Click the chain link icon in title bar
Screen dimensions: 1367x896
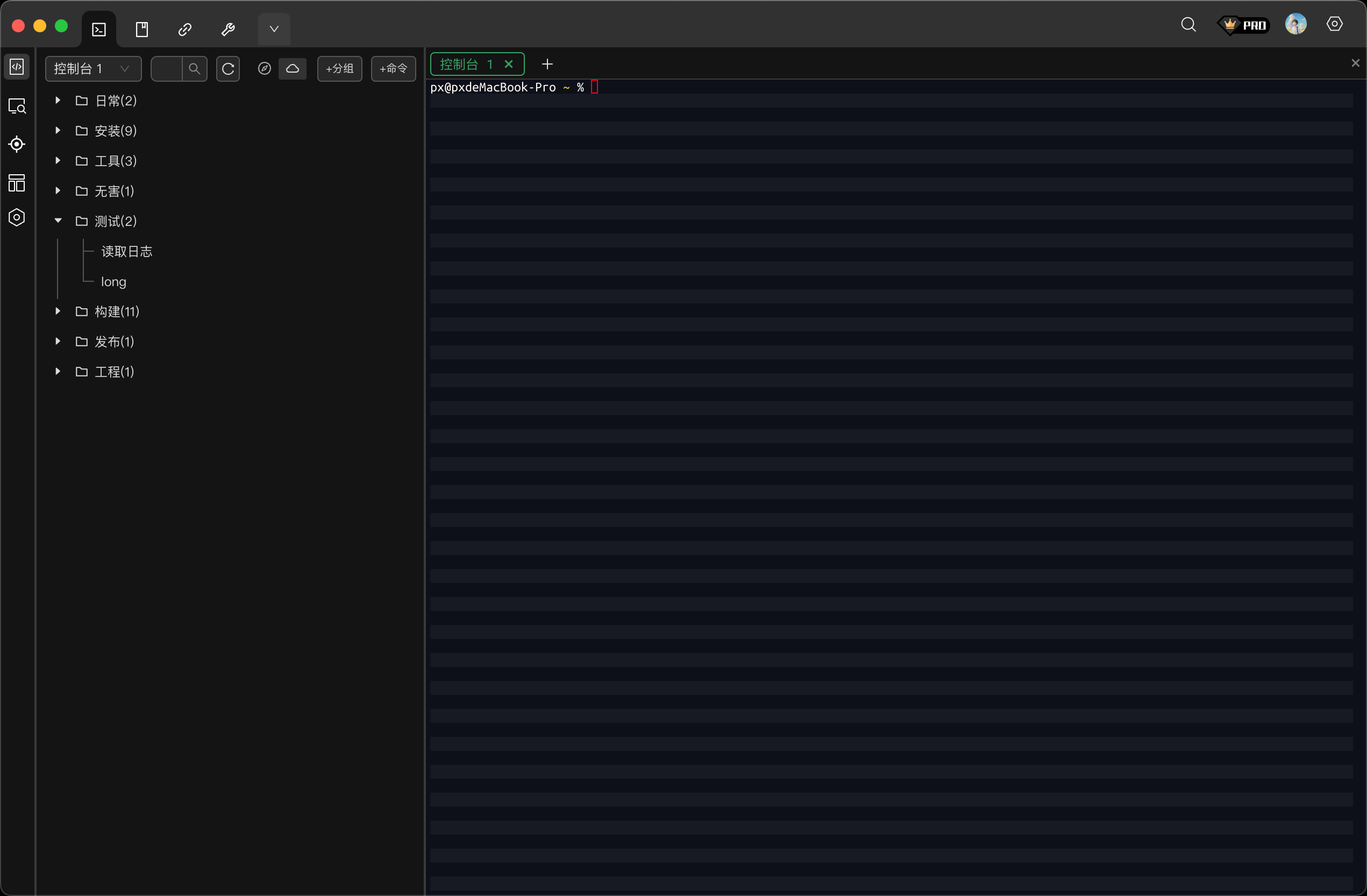coord(185,29)
